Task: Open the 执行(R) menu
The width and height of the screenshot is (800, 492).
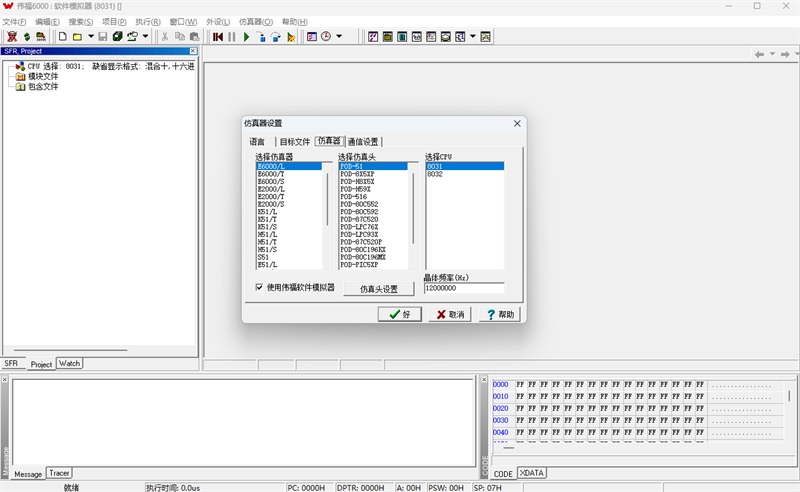Action: click(147, 22)
